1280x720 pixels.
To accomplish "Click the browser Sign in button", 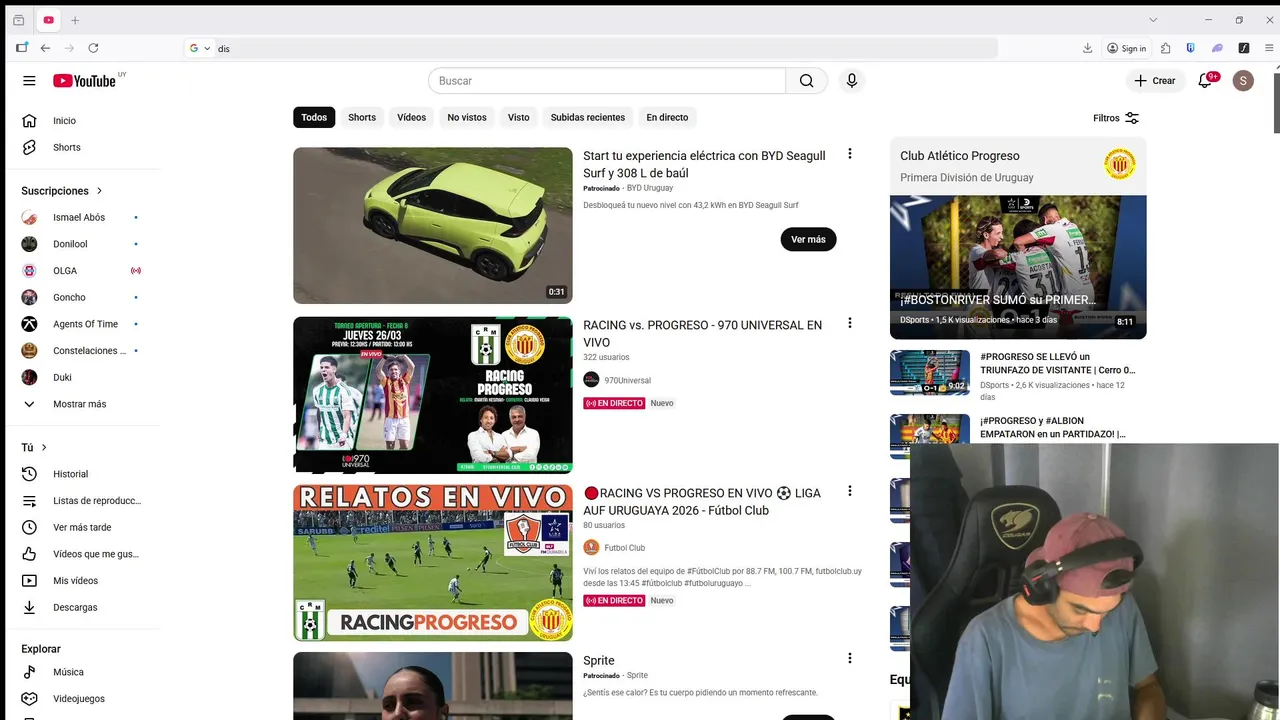I will pyautogui.click(x=1126, y=48).
